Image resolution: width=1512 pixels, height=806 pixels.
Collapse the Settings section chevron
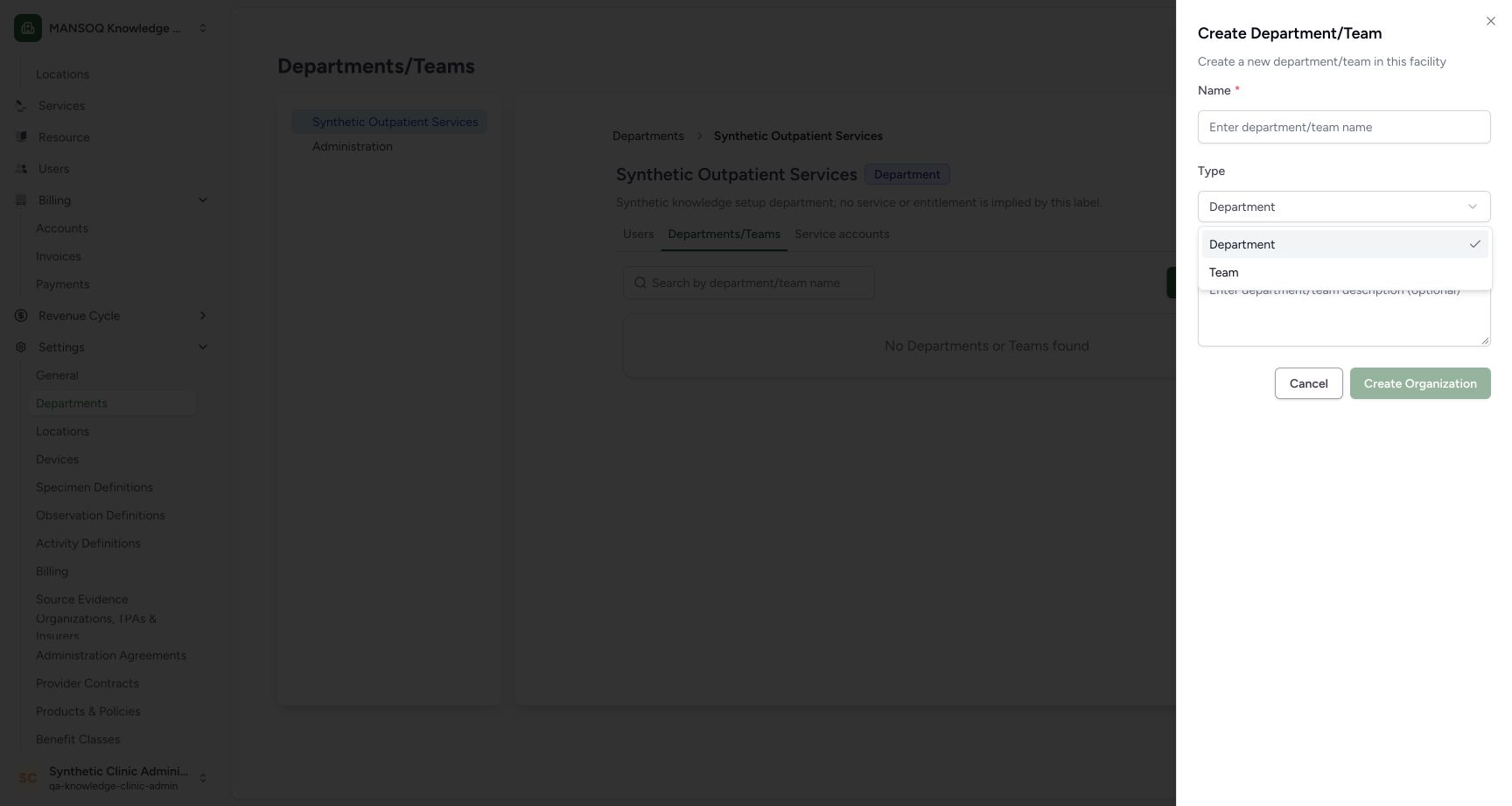pos(203,347)
